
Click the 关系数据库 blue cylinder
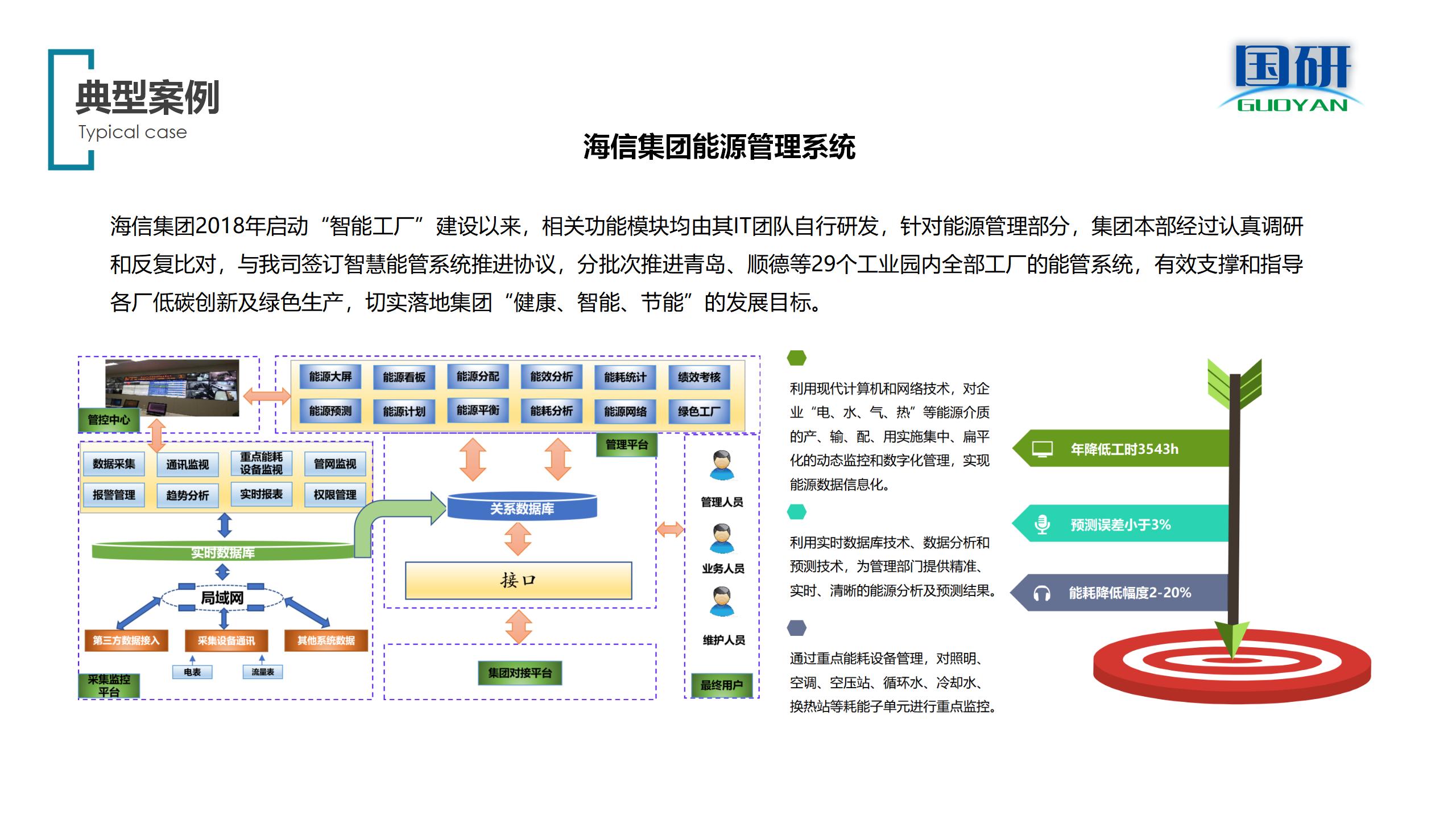pos(522,507)
